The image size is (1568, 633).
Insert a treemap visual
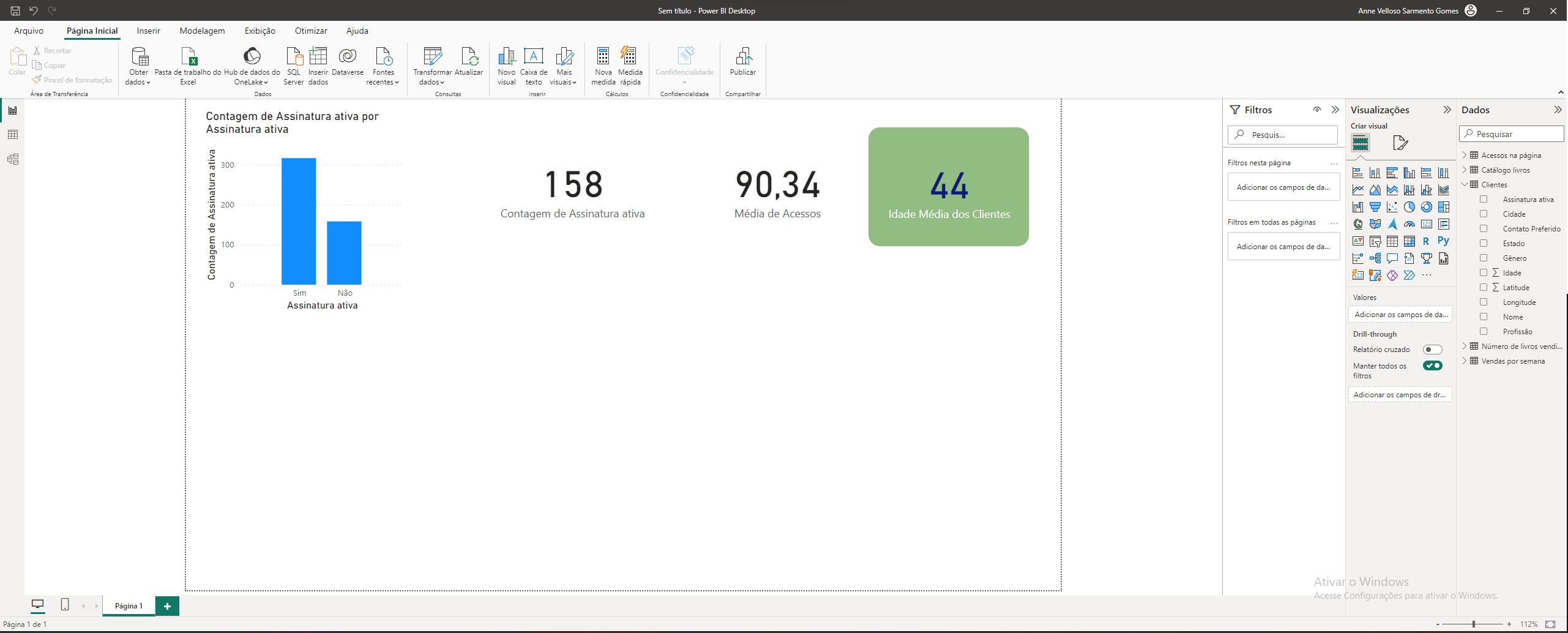pos(1443,207)
